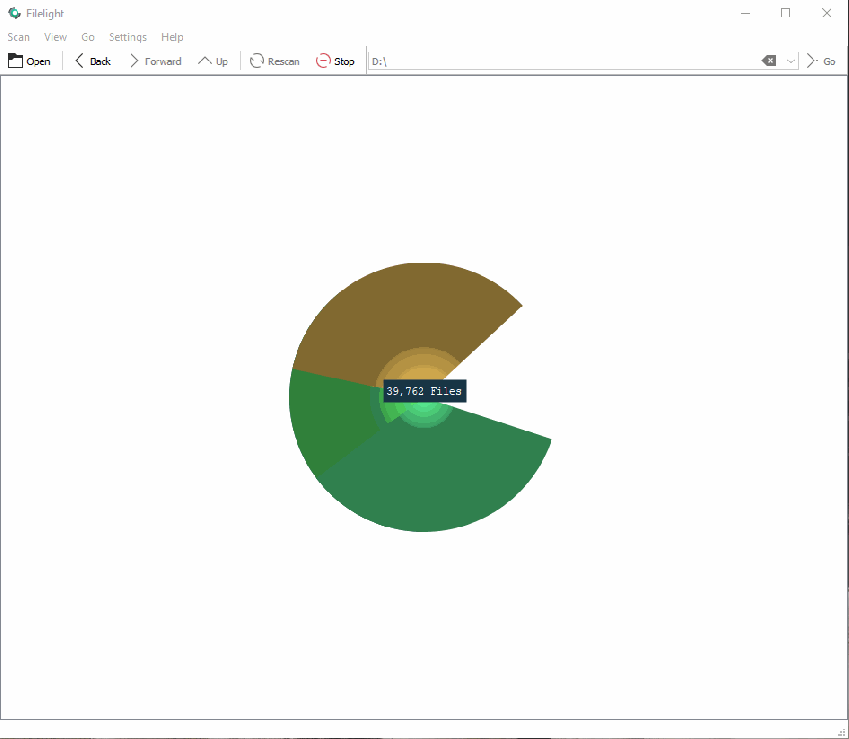Click the Filelight app icon in title bar
Screen dimensions: 849x739
[14, 13]
